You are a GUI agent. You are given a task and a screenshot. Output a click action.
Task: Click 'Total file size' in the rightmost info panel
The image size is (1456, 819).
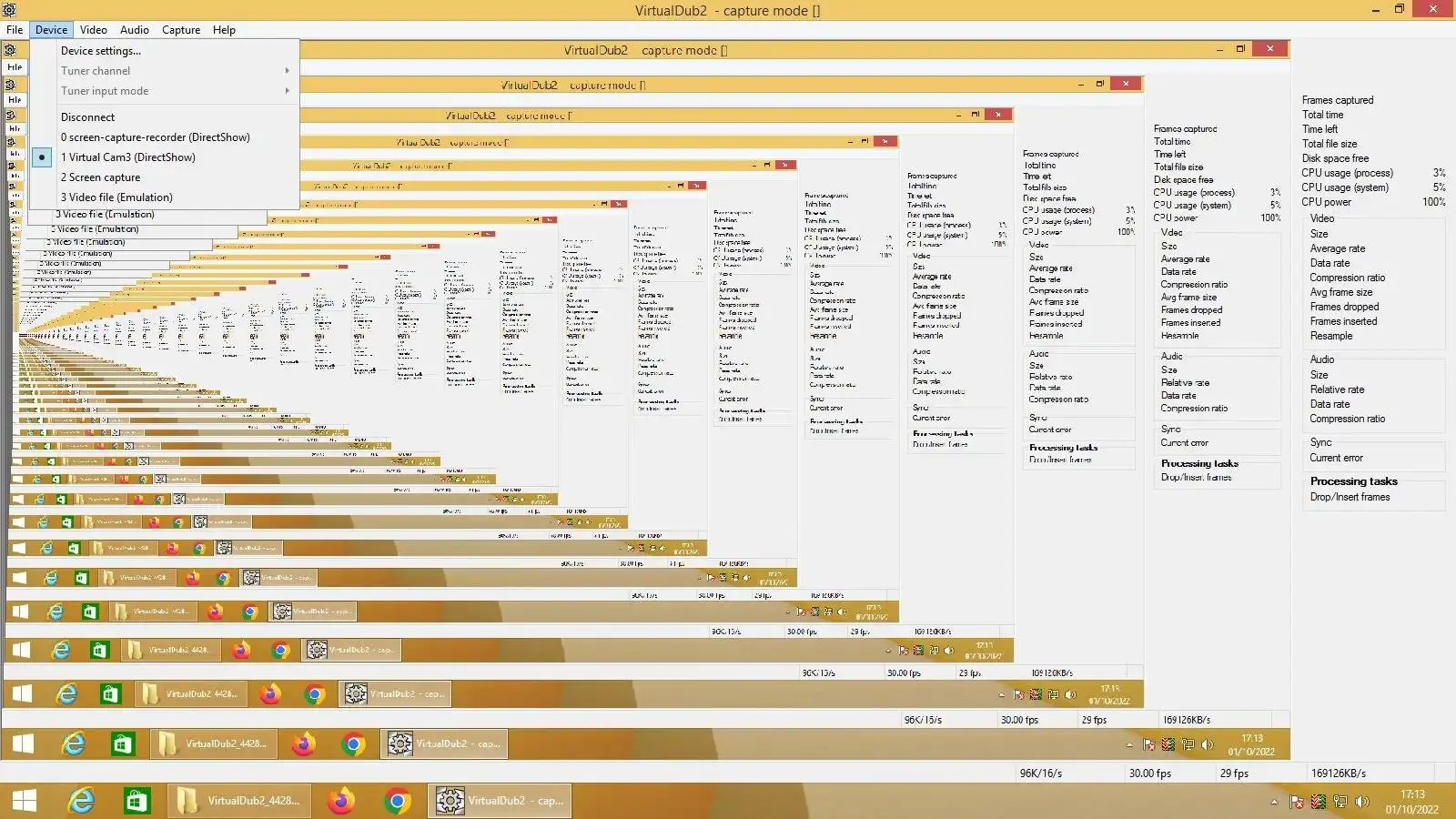point(1330,144)
